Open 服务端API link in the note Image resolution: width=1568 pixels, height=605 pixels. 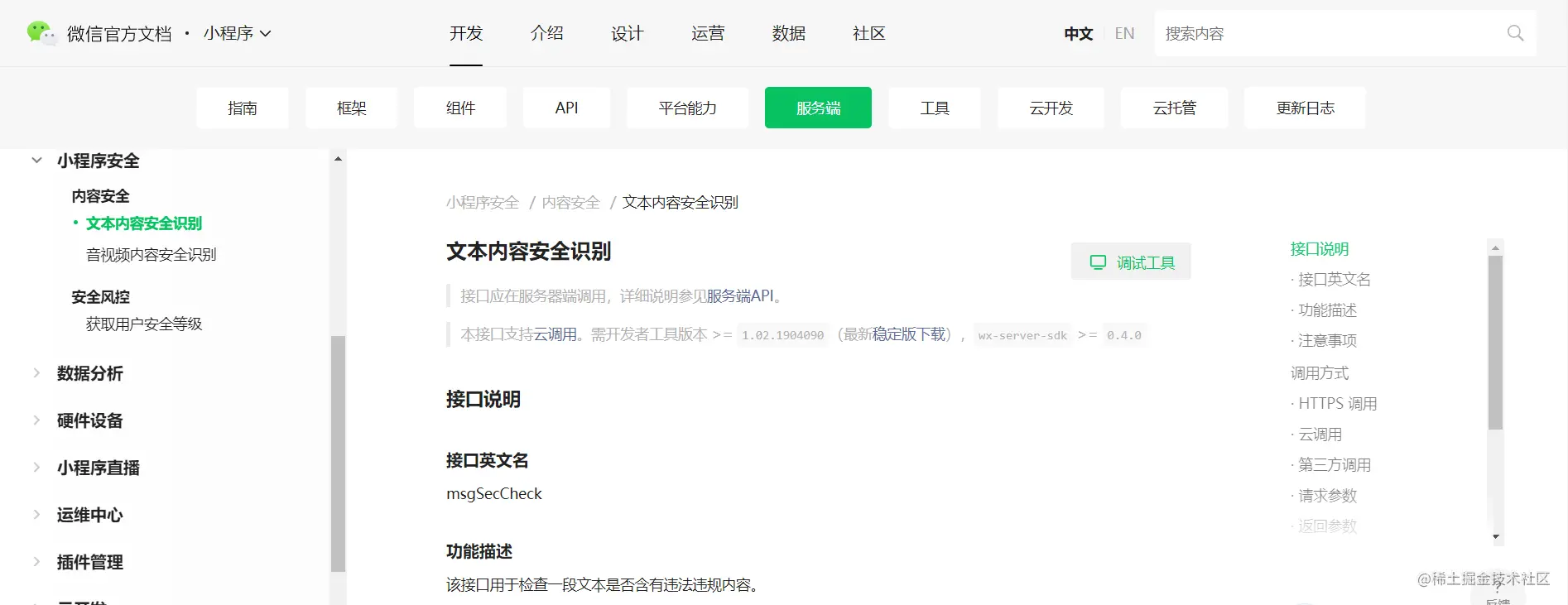740,295
